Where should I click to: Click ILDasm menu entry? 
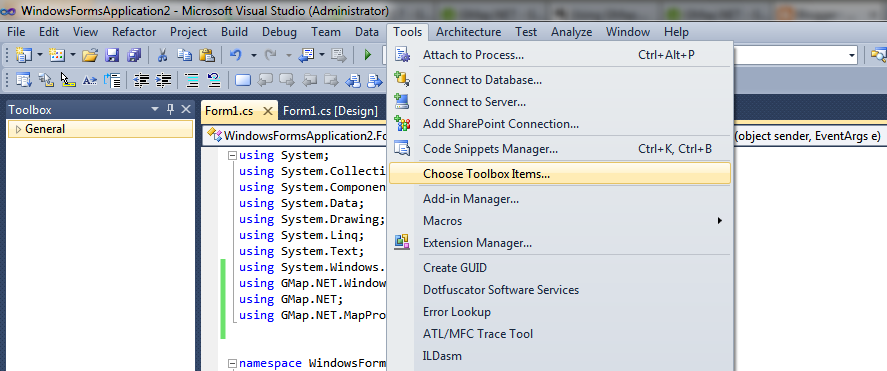click(560, 356)
